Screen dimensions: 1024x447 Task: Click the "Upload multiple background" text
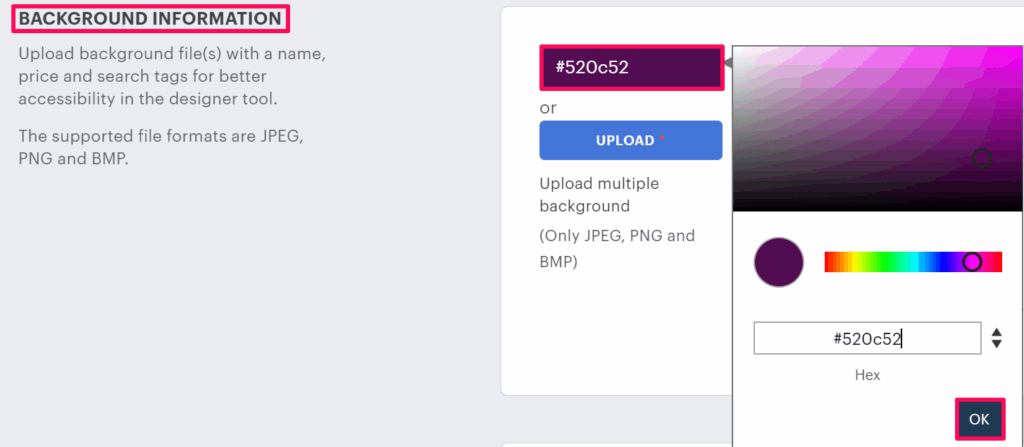click(599, 195)
